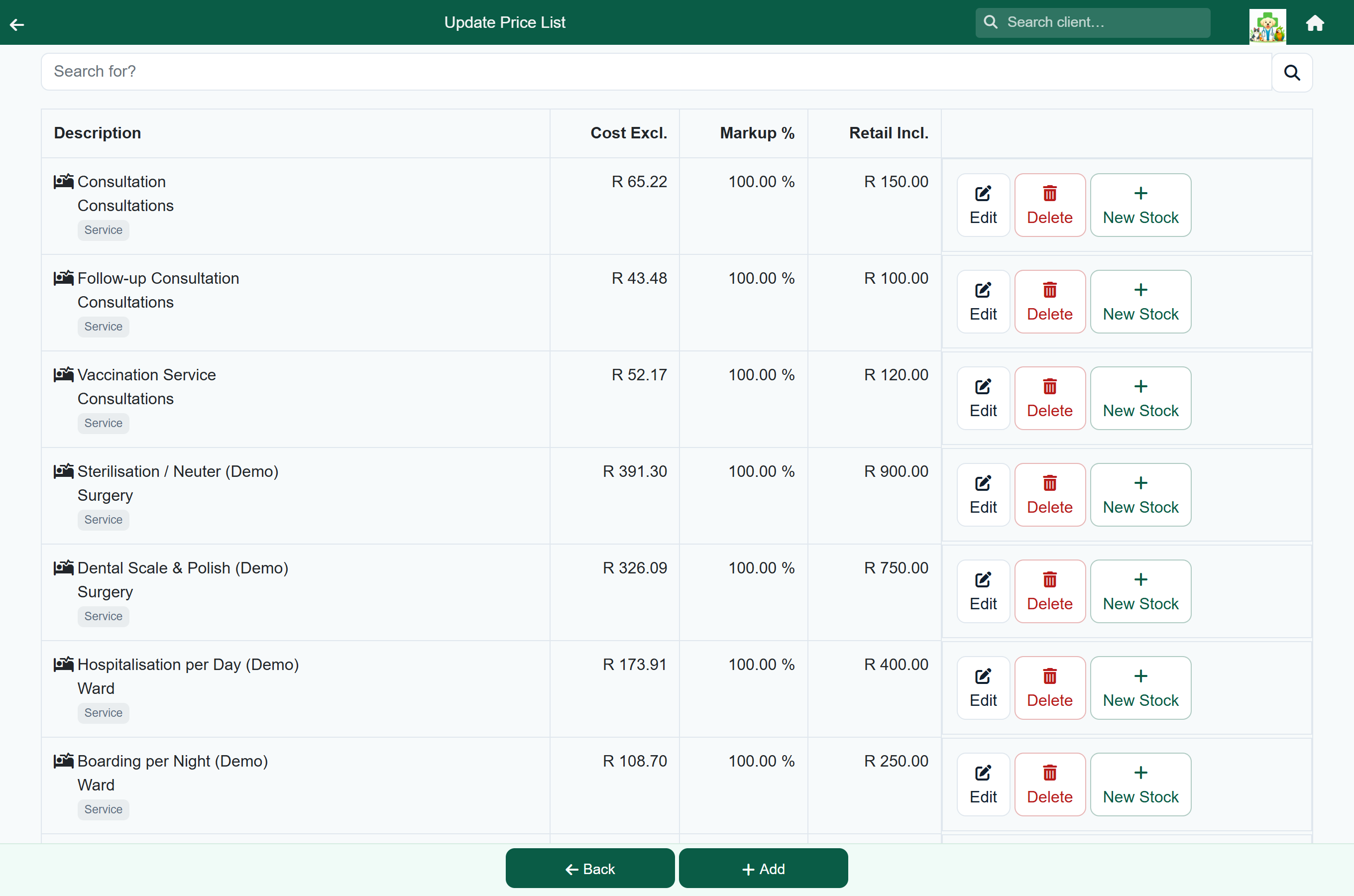Delete the Hospitalisation per Day item
This screenshot has height=896, width=1354.
pos(1050,688)
